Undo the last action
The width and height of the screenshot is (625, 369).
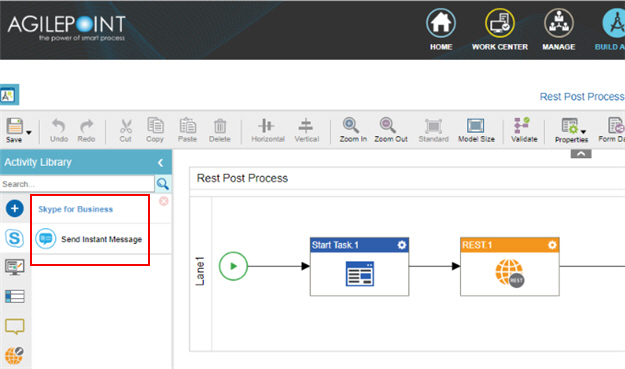pyautogui.click(x=59, y=130)
